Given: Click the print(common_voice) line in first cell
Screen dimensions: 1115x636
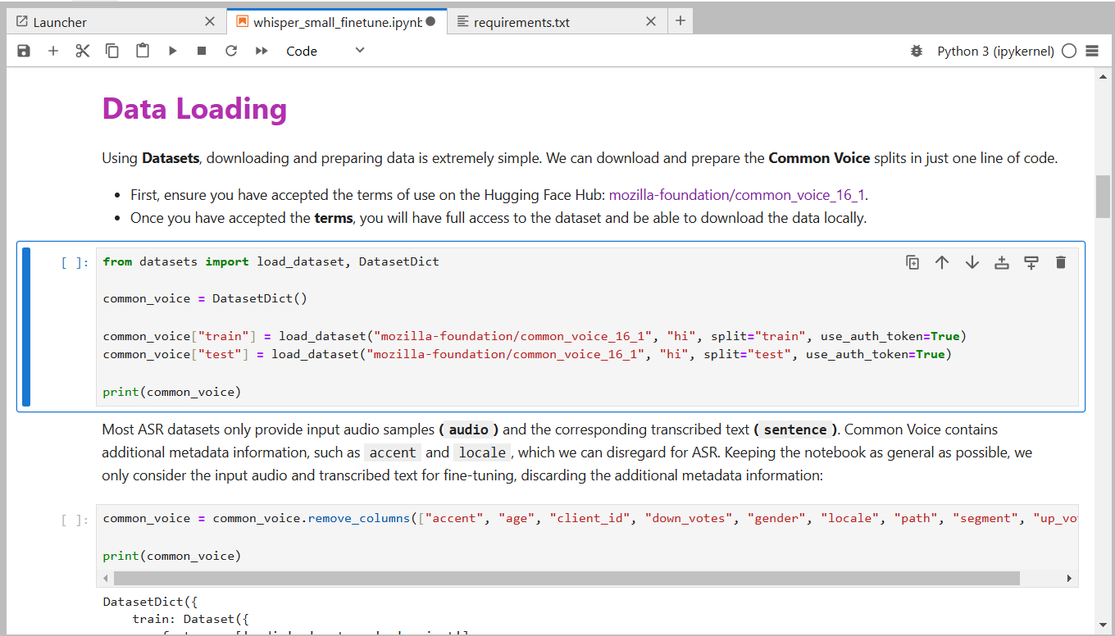Looking at the screenshot, I should (x=172, y=392).
